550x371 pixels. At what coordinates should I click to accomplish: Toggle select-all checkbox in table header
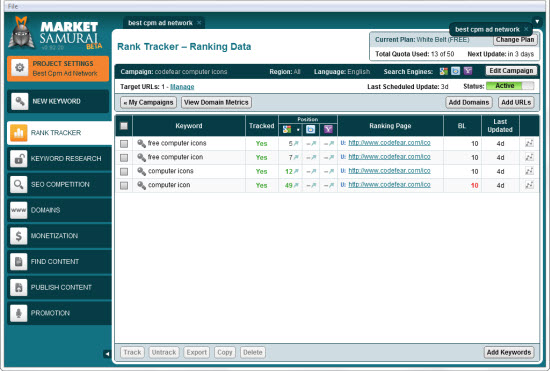[124, 126]
